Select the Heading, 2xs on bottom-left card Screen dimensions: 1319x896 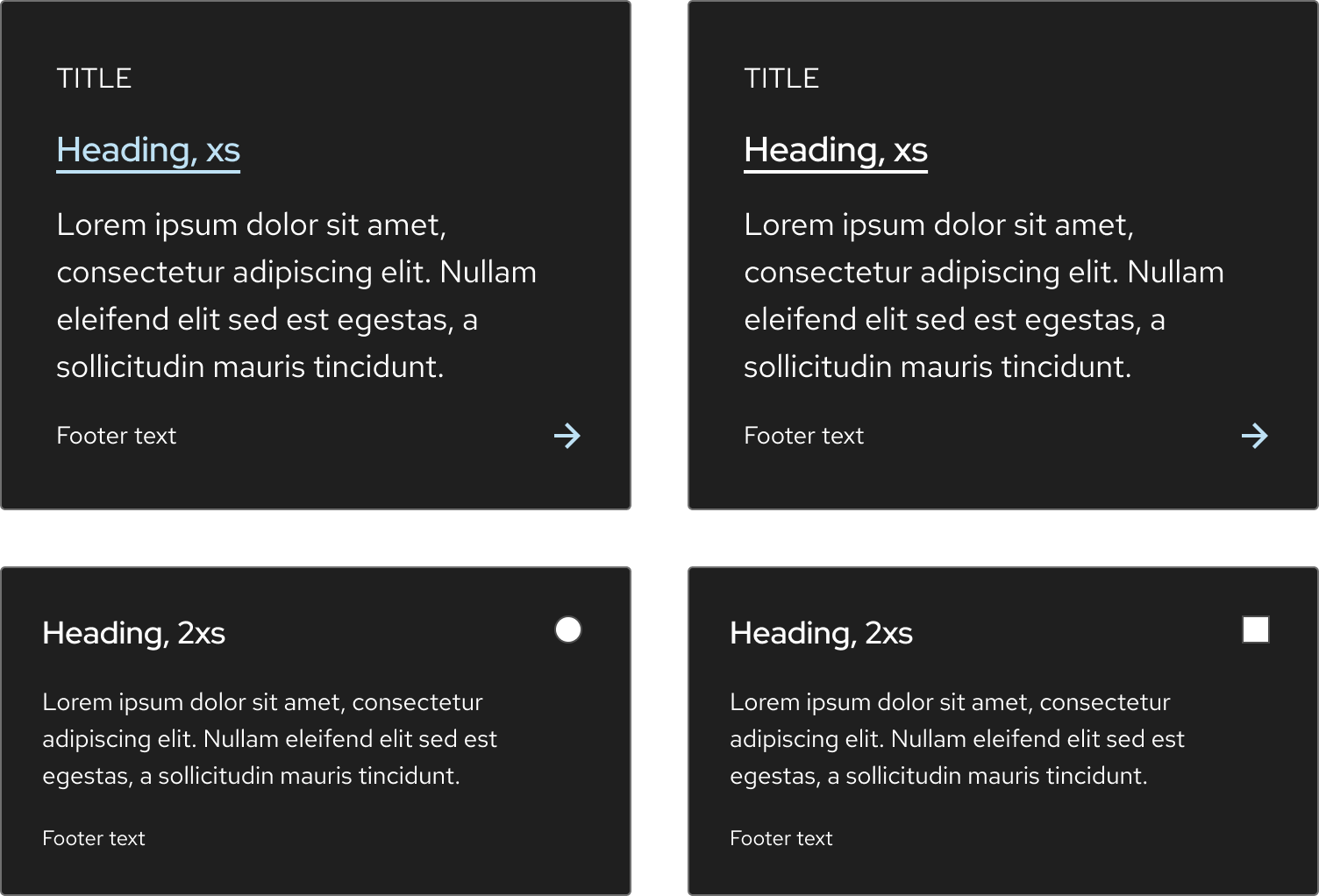point(134,632)
